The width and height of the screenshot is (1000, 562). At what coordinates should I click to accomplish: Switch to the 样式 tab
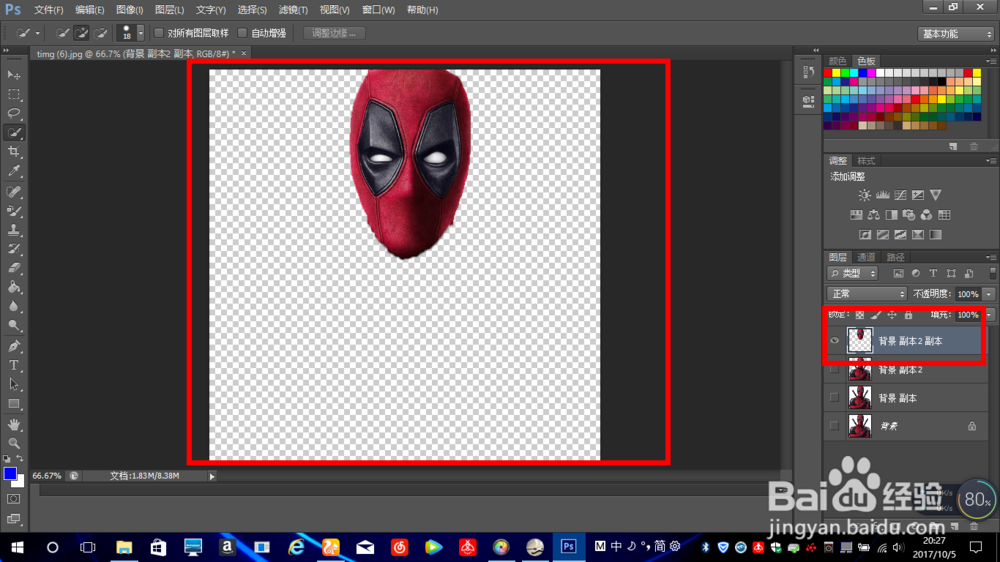[866, 161]
